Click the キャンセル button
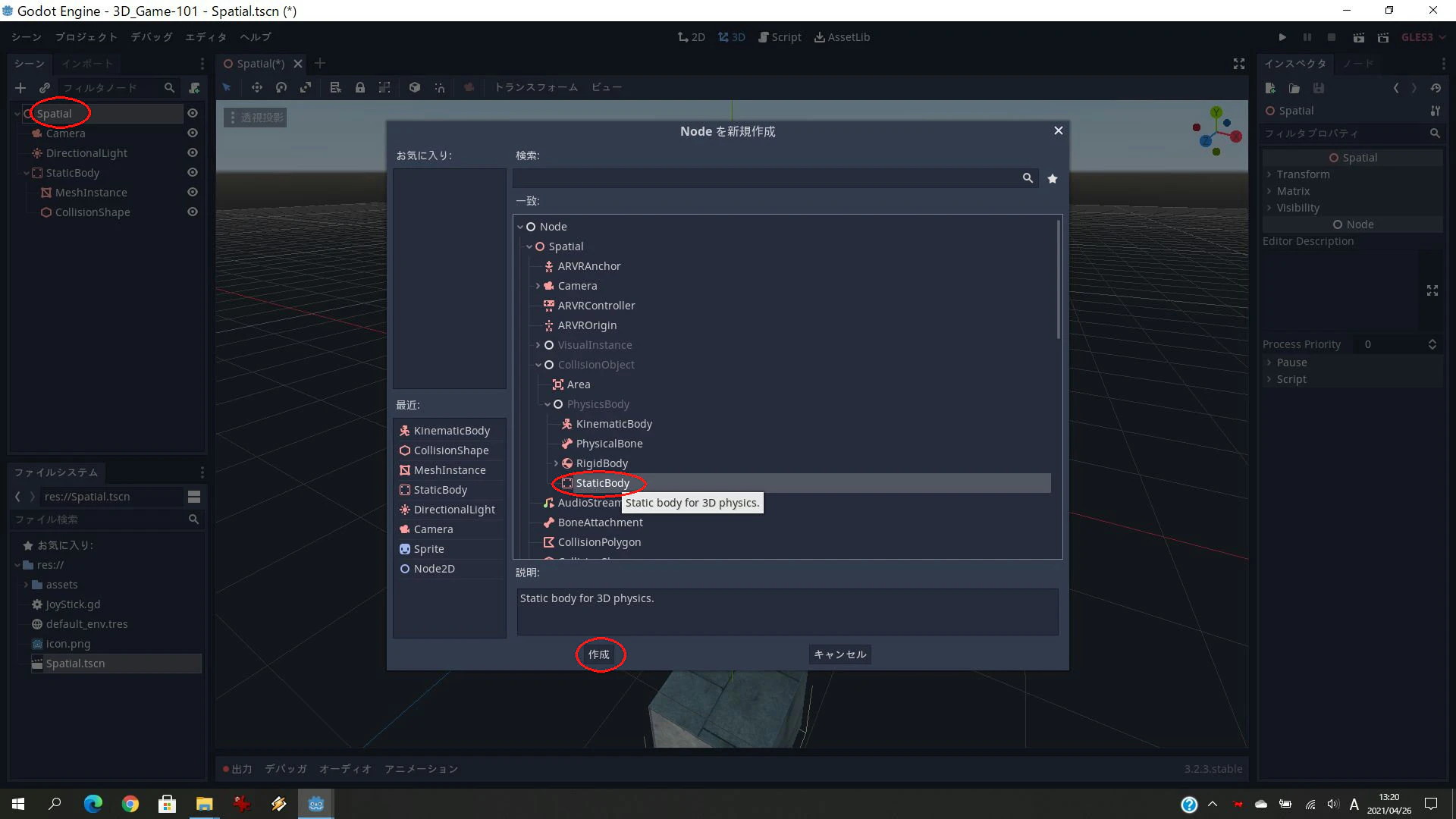The height and width of the screenshot is (819, 1456). click(839, 654)
